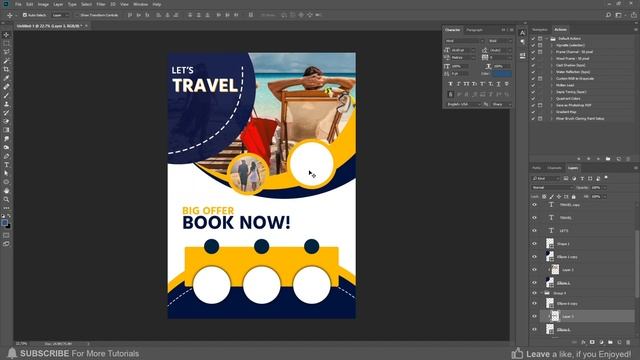The width and height of the screenshot is (640, 360).
Task: Hide the TRAVEL copy text layer
Action: point(534,204)
